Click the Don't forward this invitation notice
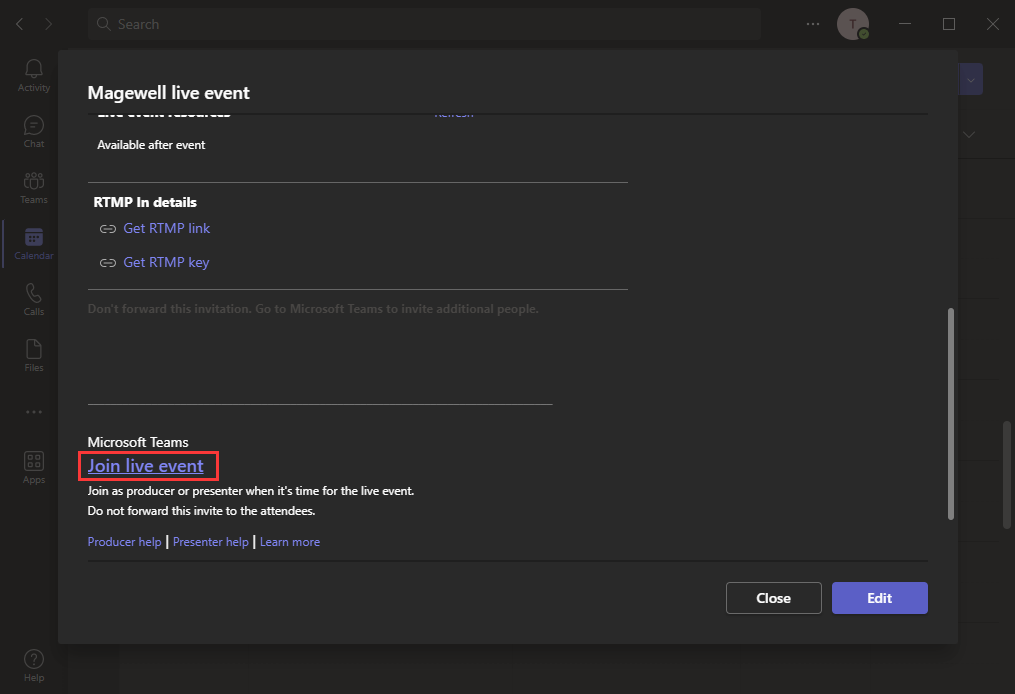This screenshot has height=694, width=1015. pyautogui.click(x=313, y=309)
